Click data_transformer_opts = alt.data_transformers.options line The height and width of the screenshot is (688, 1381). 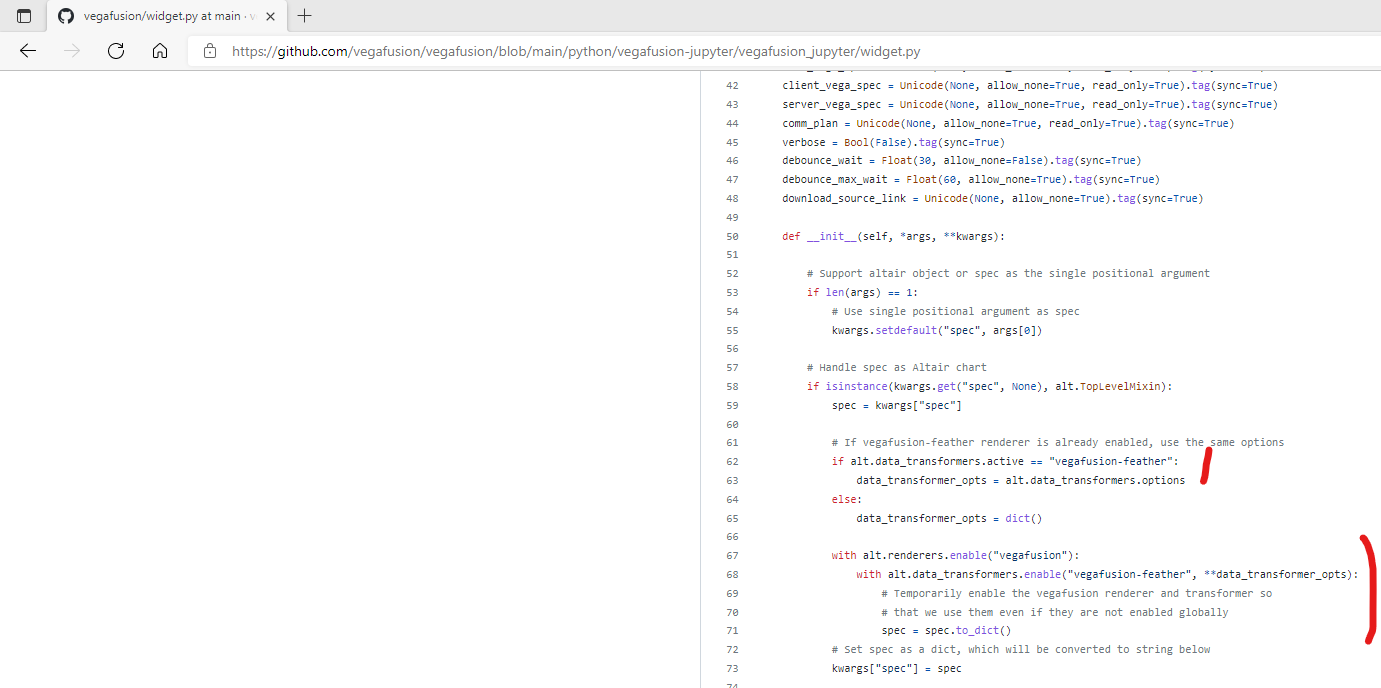(x=1020, y=480)
